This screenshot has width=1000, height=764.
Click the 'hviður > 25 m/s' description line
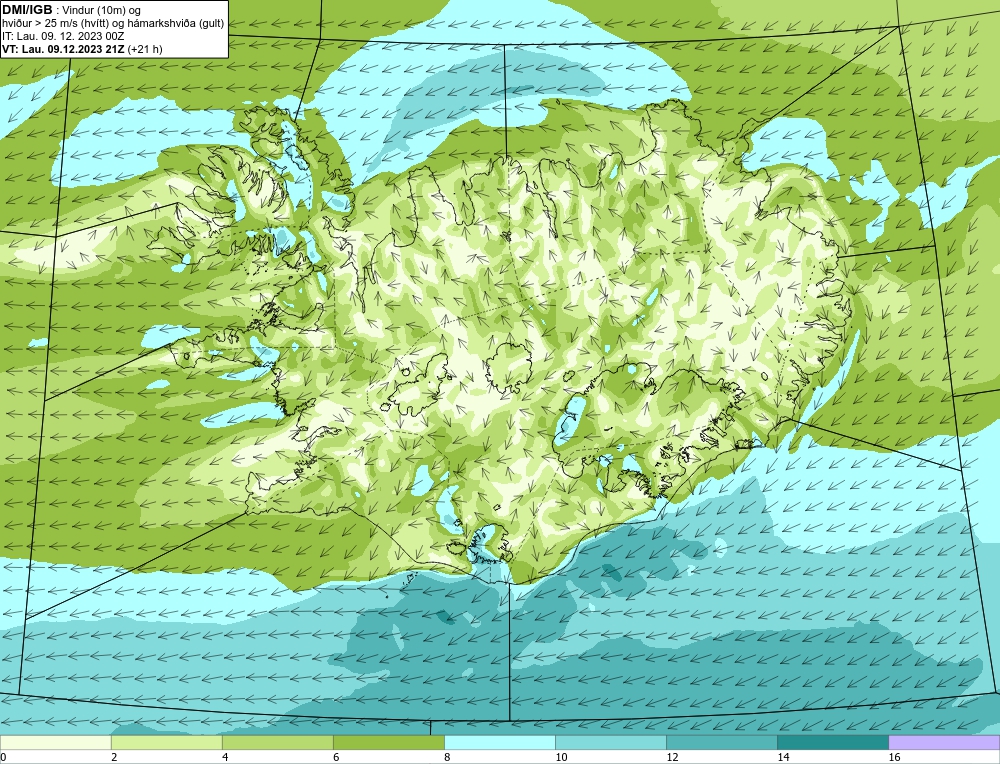coord(113,24)
